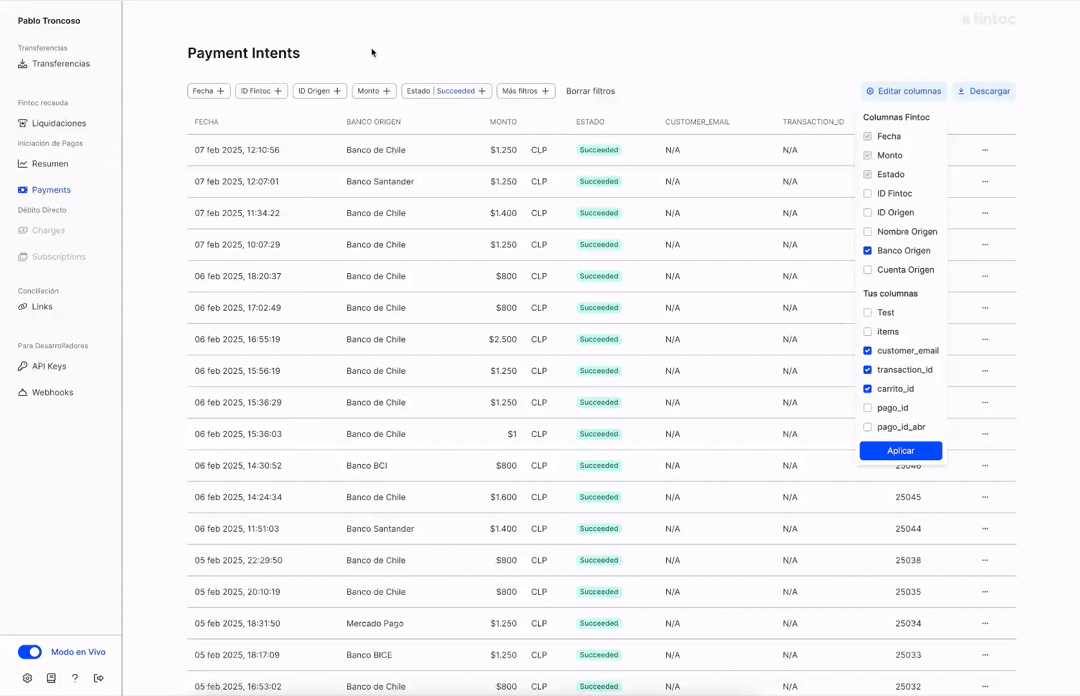The width and height of the screenshot is (1080, 696).
Task: Check the ID Fintoc column checkbox
Action: pyautogui.click(x=867, y=194)
